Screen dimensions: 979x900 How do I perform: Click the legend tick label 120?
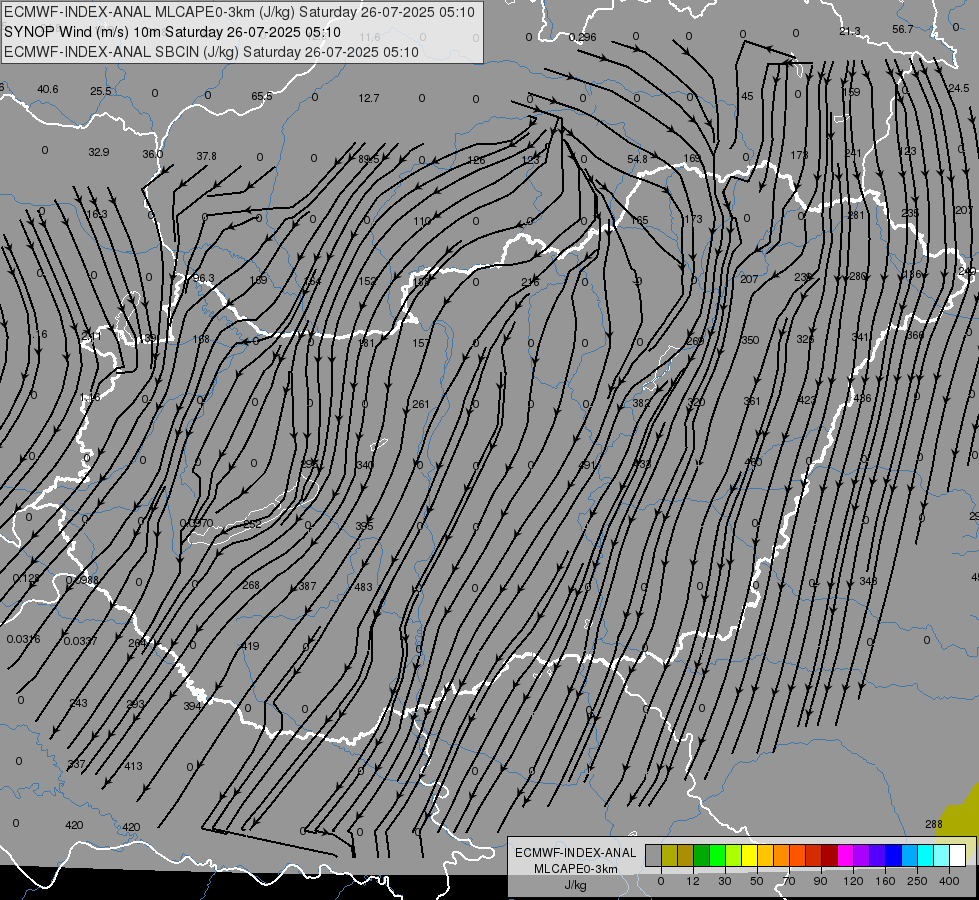tap(853, 881)
